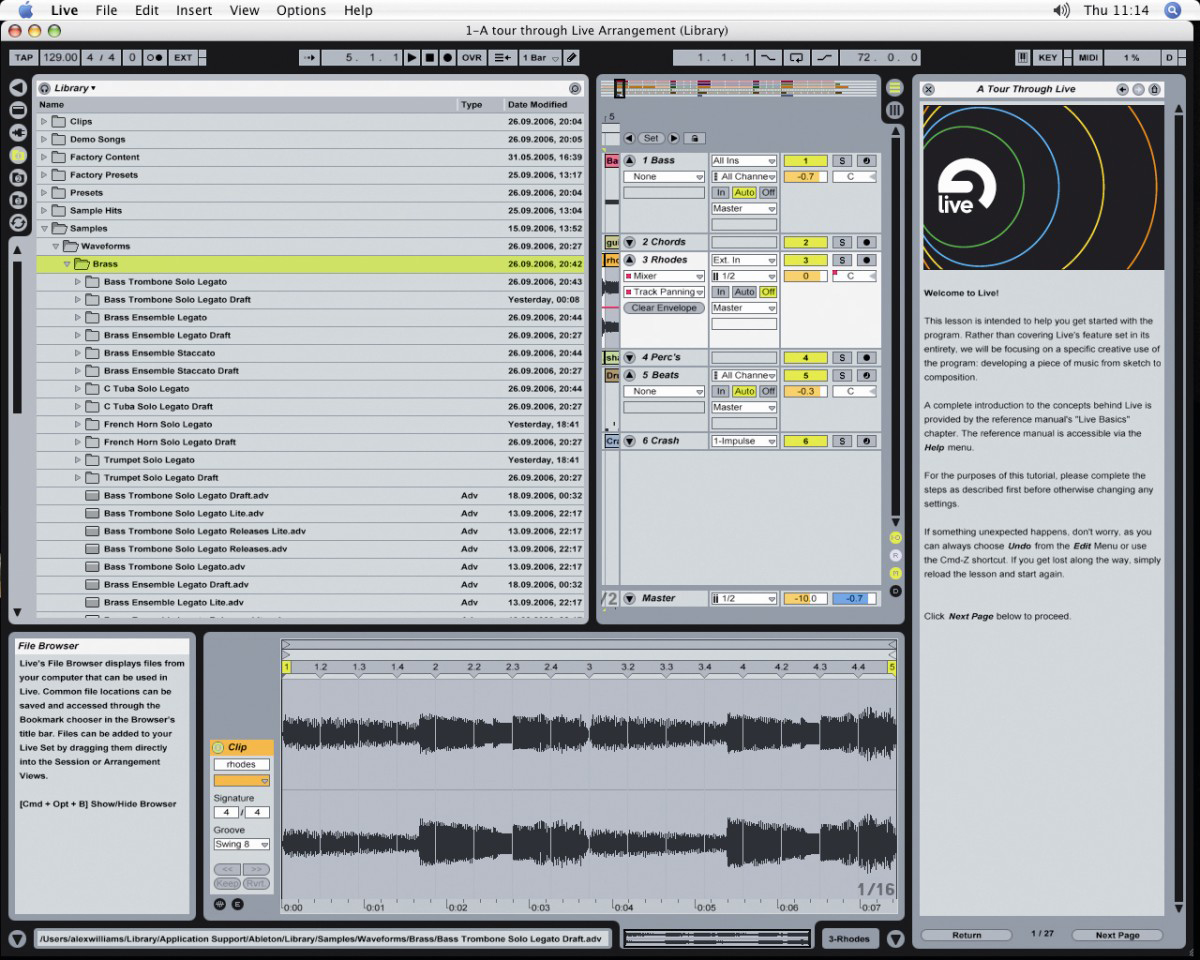
Task: Select the File Browser 3 icon
Action: point(18,200)
